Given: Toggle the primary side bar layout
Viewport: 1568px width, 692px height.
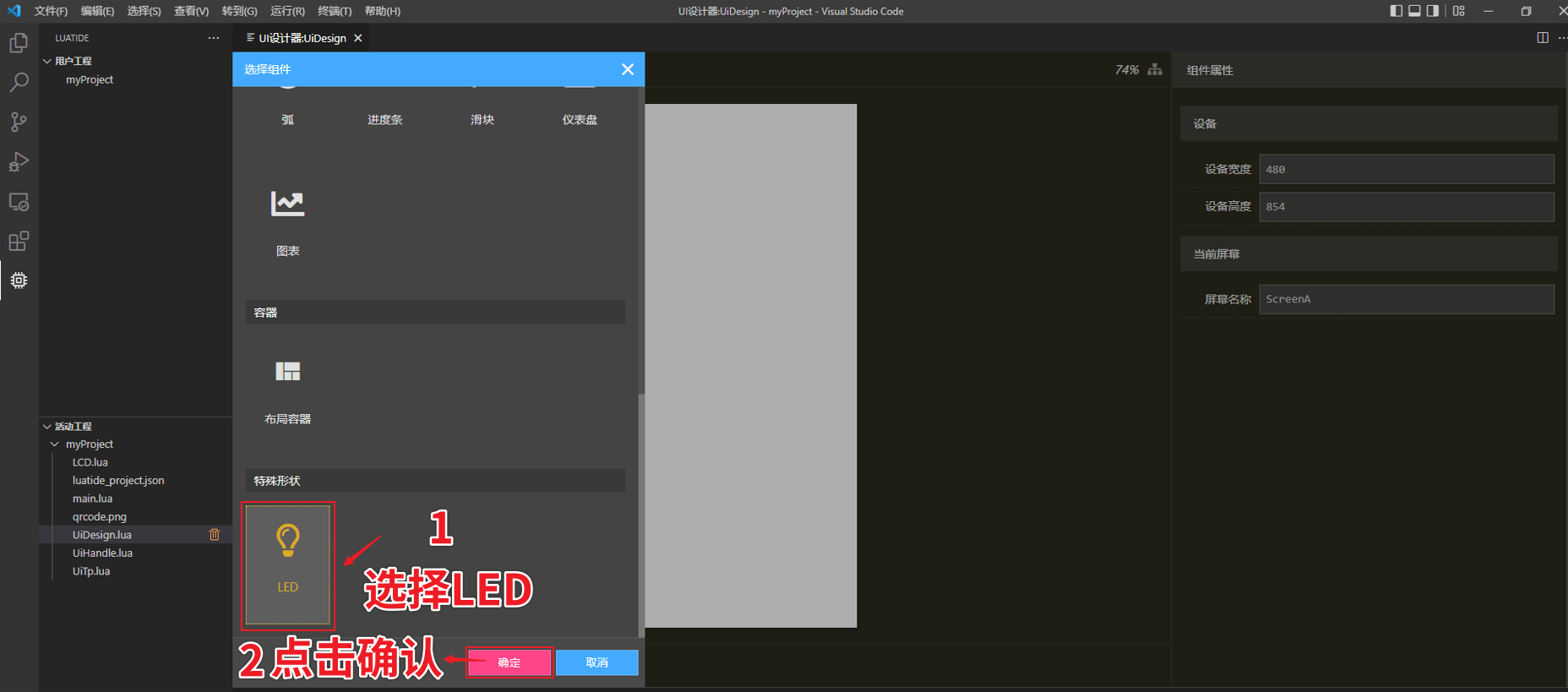Looking at the screenshot, I should [x=1396, y=11].
